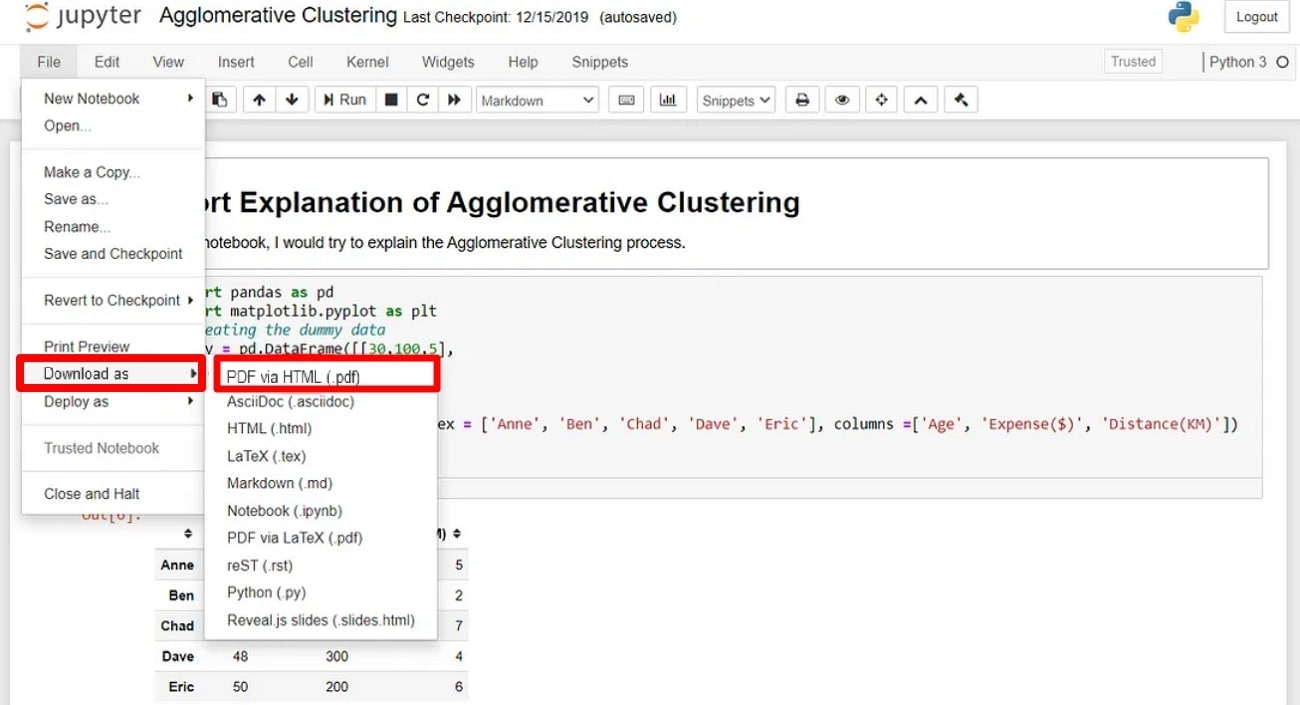Select Save and Checkpoint
Screen dimensions: 1300x705
113,254
